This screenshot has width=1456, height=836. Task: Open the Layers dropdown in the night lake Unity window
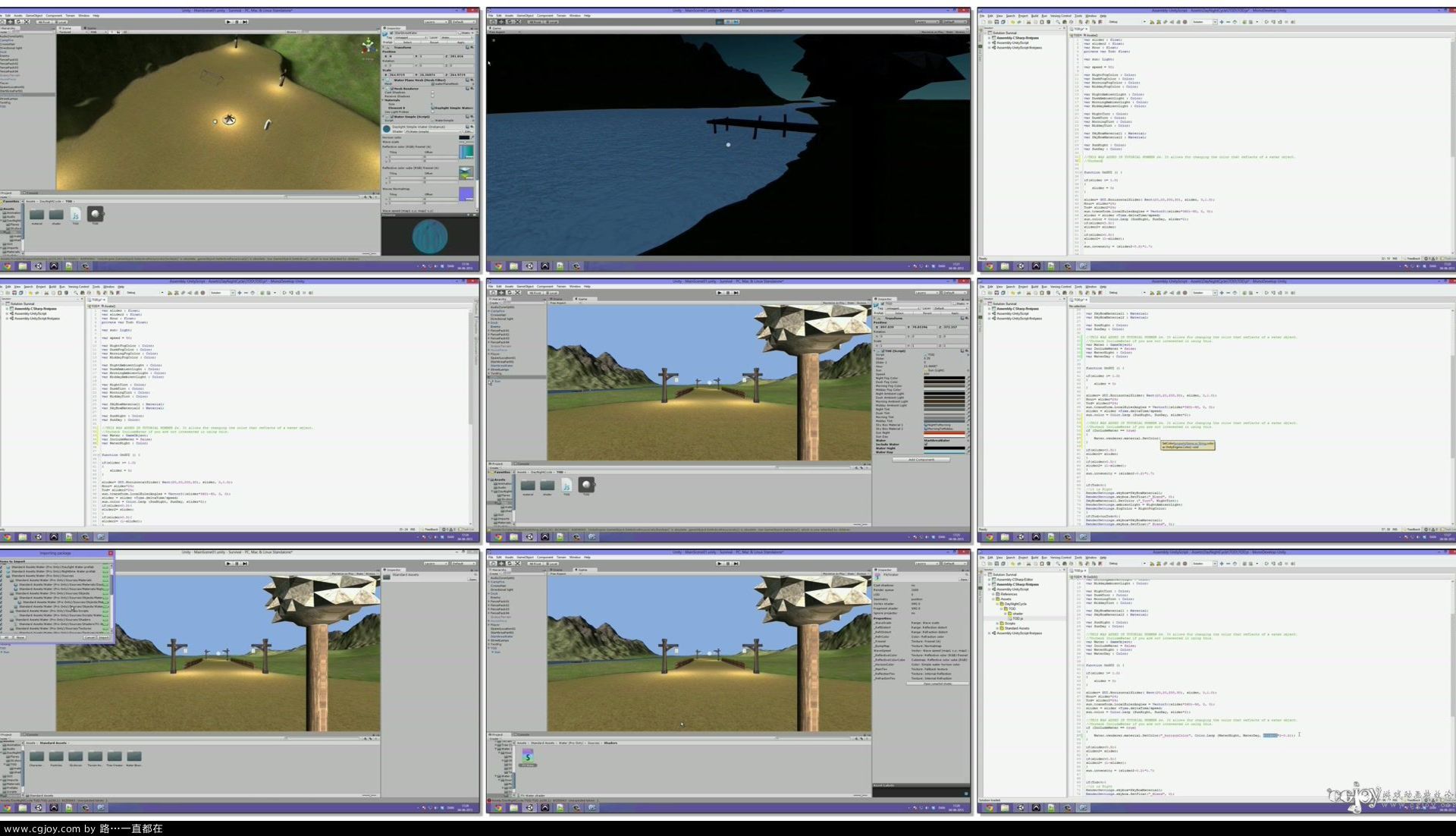click(927, 22)
